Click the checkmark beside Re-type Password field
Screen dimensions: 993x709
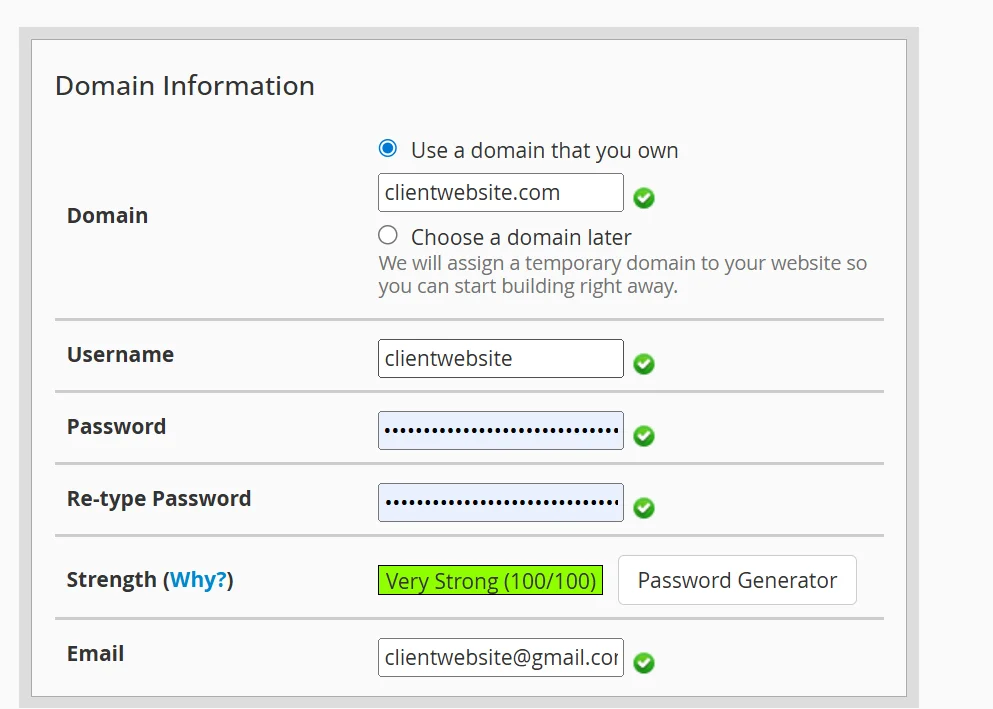[x=643, y=508]
